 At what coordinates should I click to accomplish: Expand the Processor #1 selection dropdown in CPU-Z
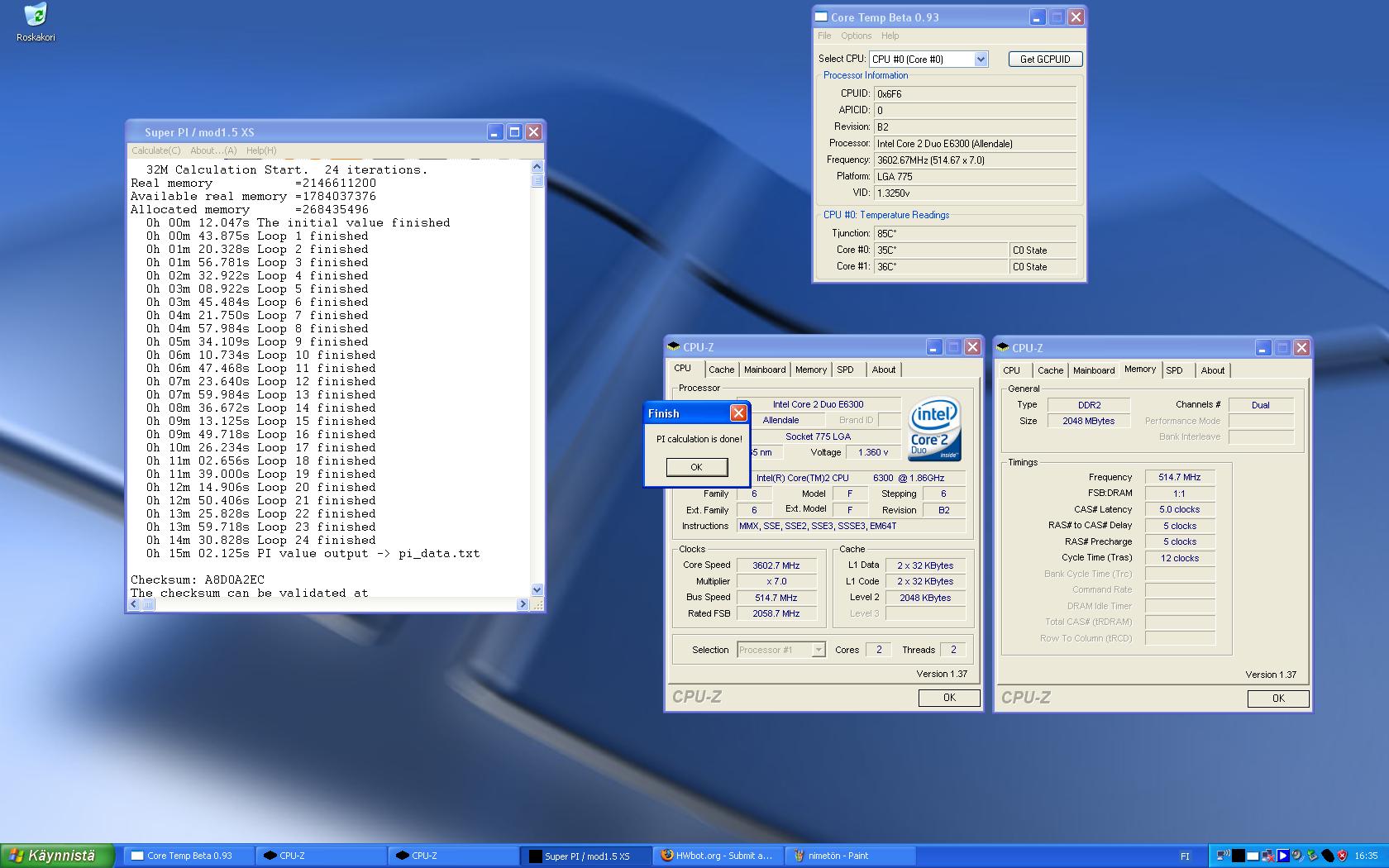tap(818, 650)
